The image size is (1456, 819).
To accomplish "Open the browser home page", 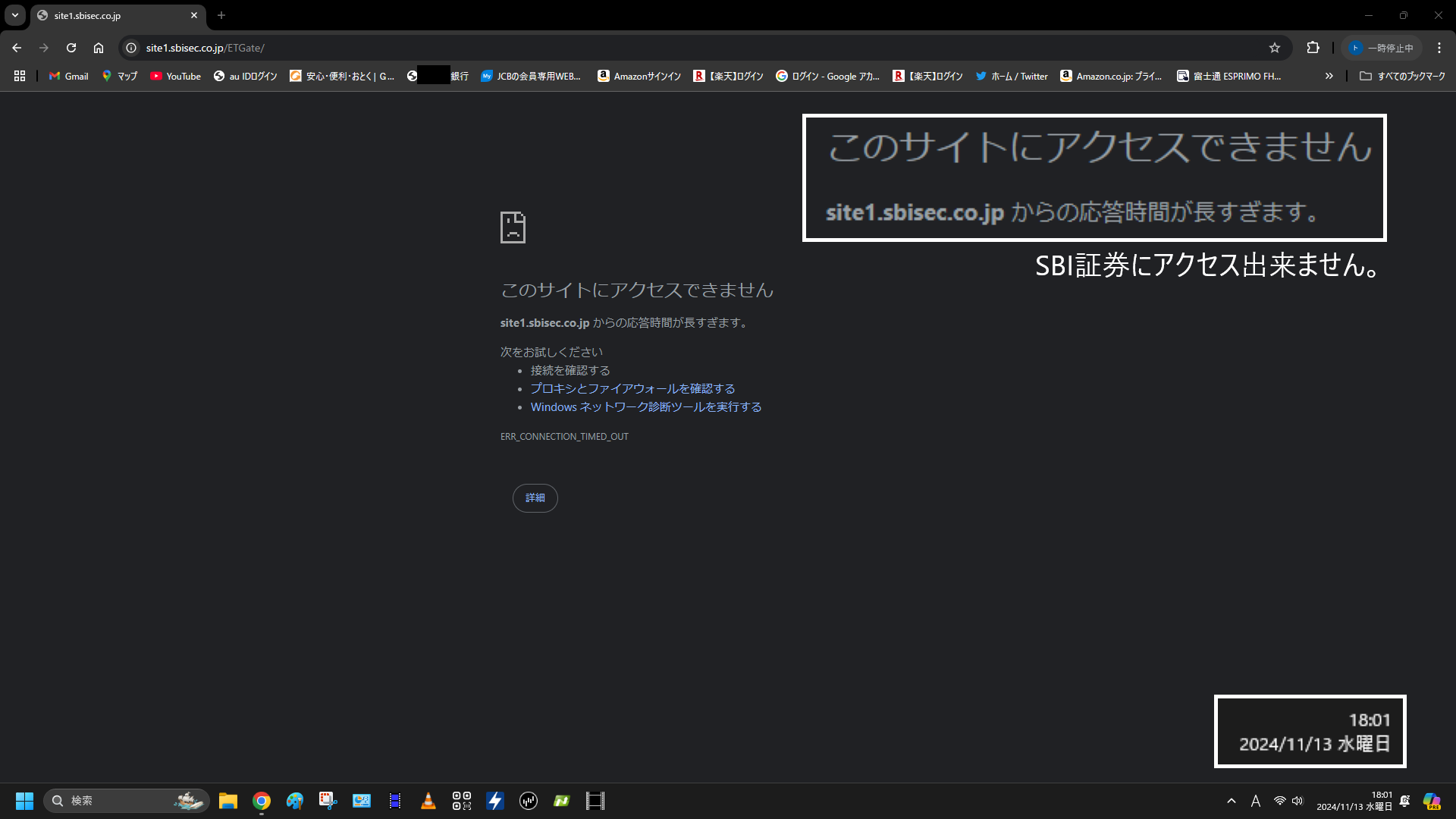I will click(x=99, y=48).
